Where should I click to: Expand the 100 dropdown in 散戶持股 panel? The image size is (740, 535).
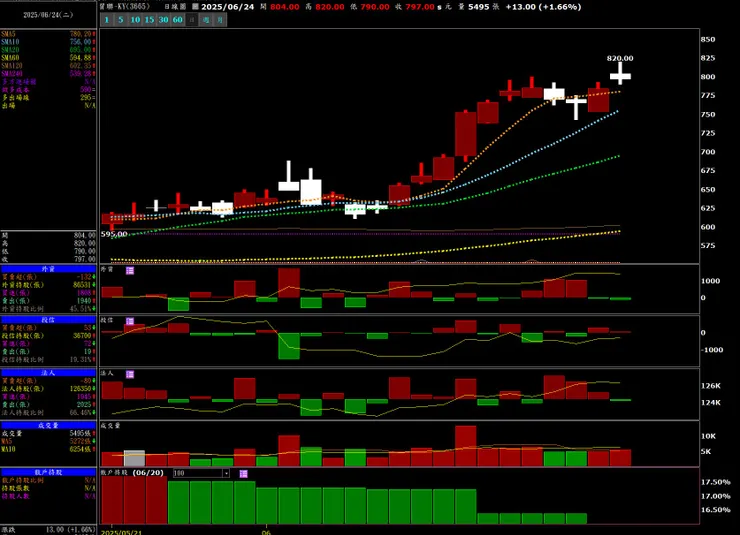tap(226, 473)
